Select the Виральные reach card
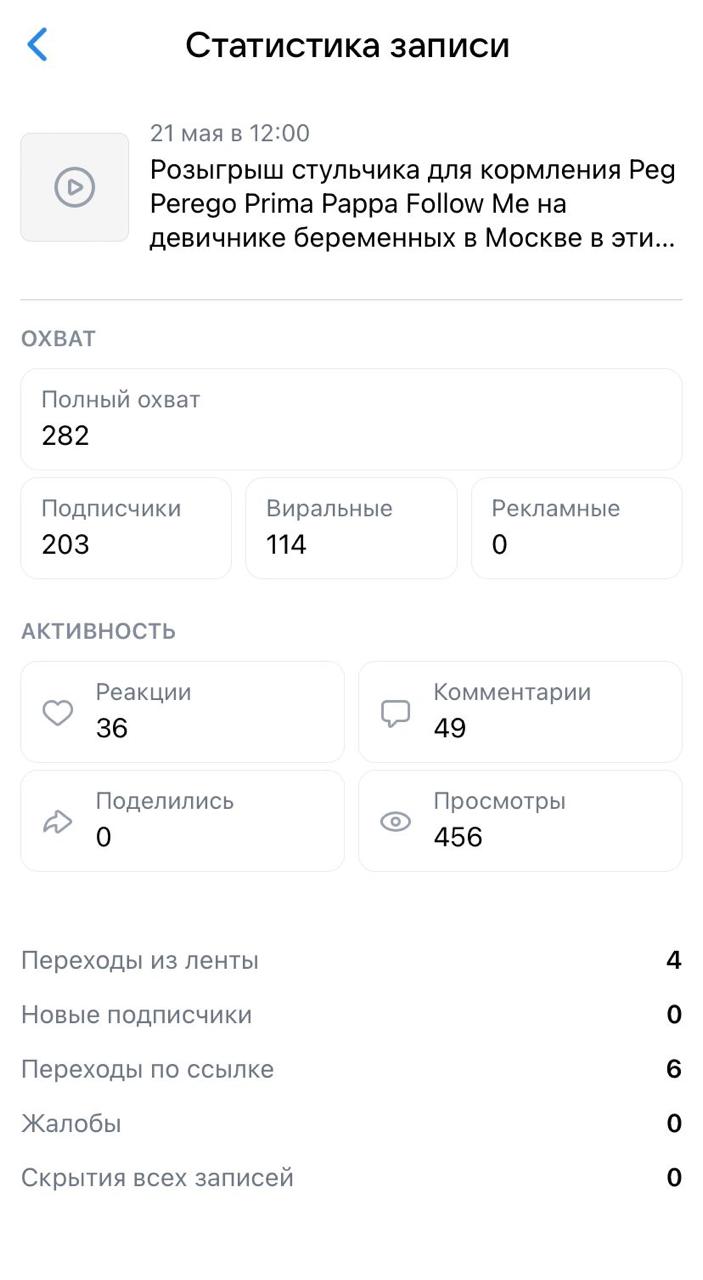 click(351, 528)
